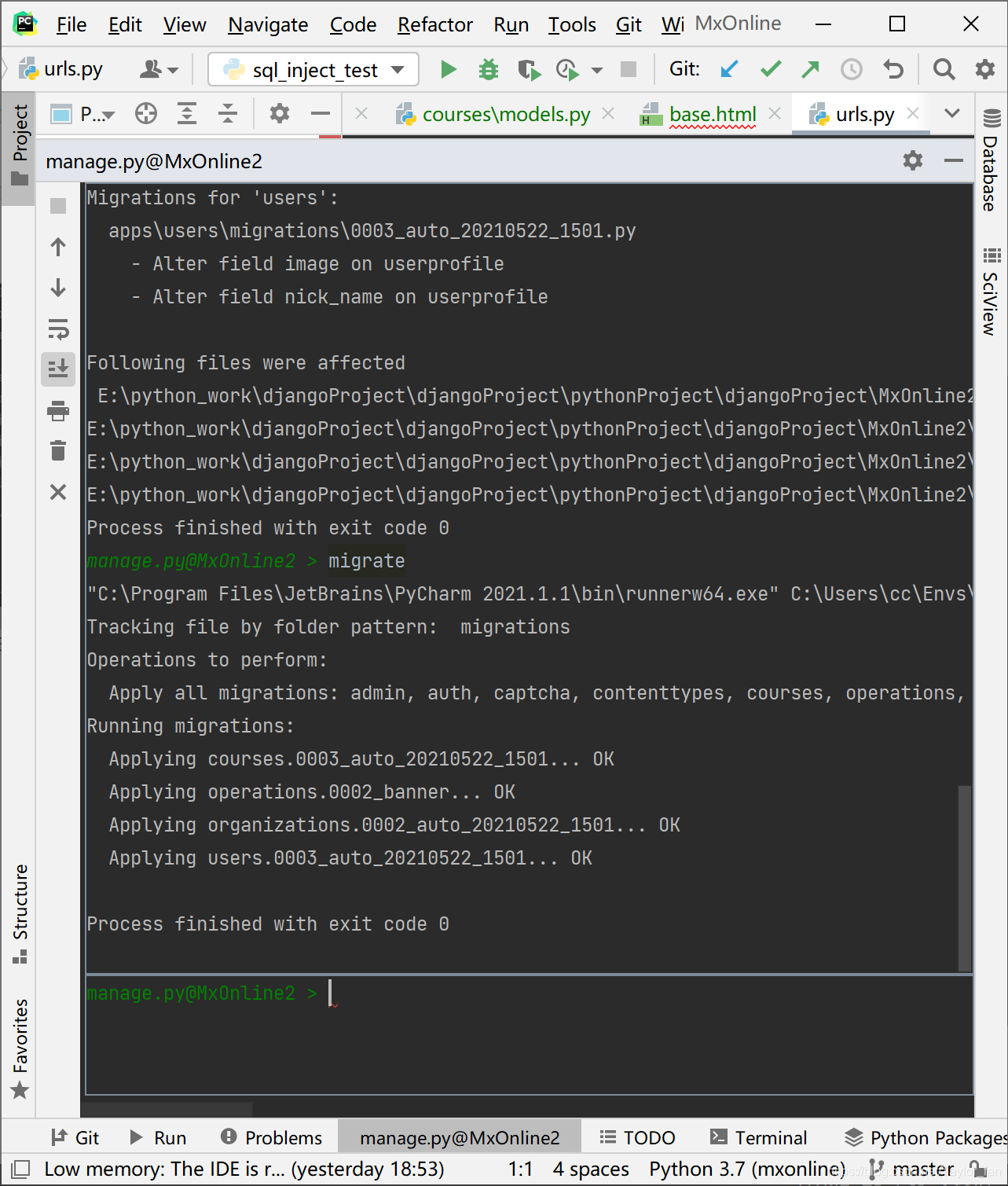
Task: Toggle the Favorites side tool window
Action: click(x=20, y=1048)
